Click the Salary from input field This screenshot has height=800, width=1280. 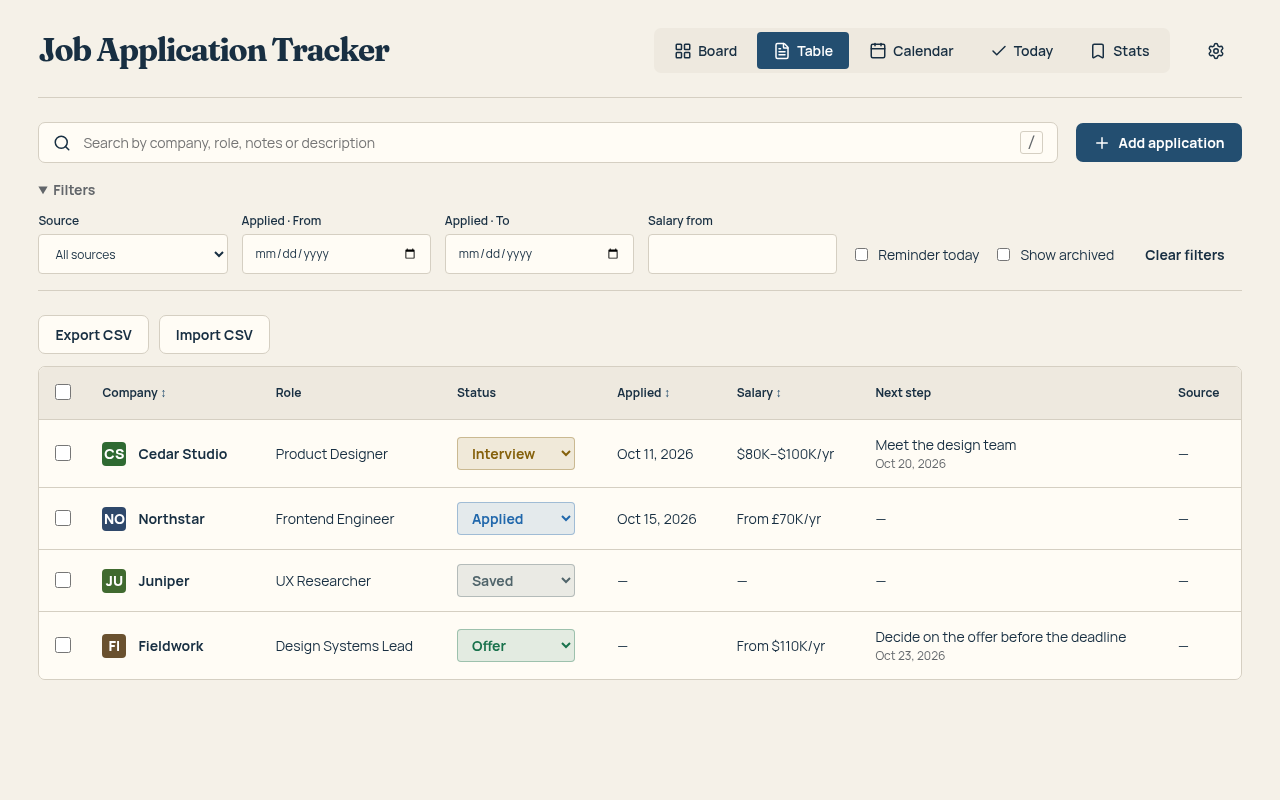click(742, 254)
